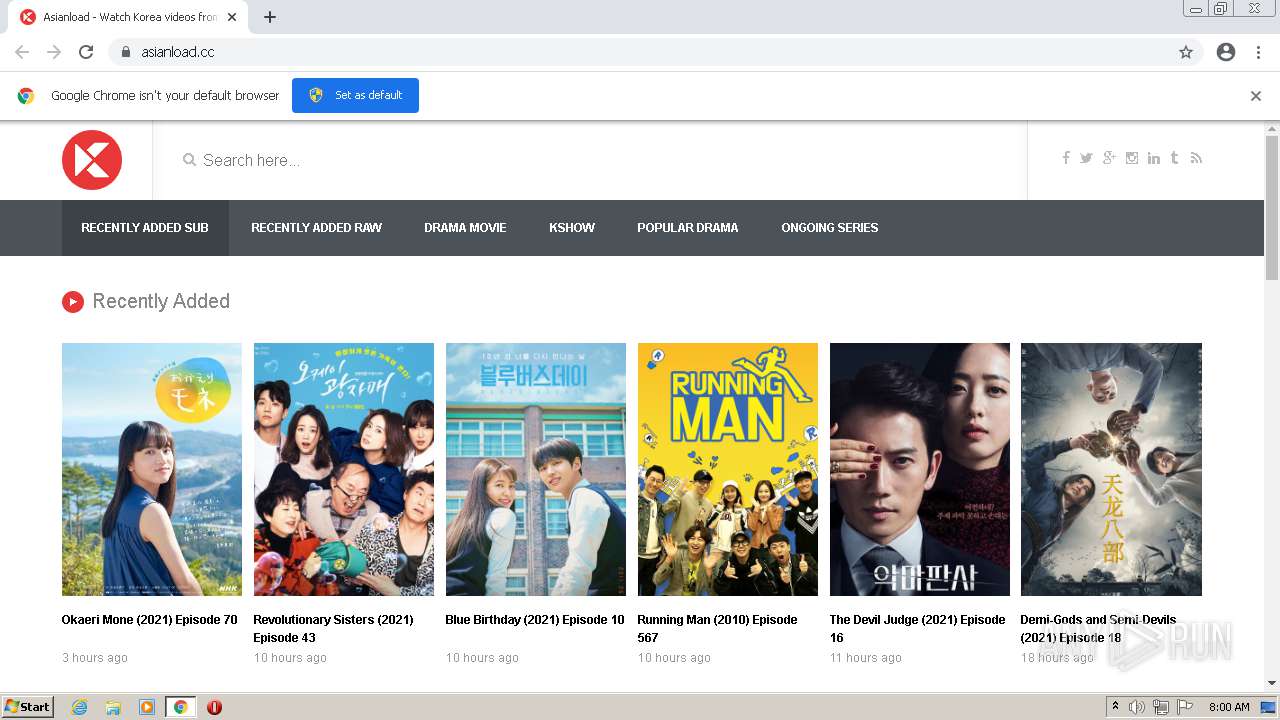Open Okaeri Mone Episode 70 link
Viewport: 1280px width, 720px height.
click(150, 620)
